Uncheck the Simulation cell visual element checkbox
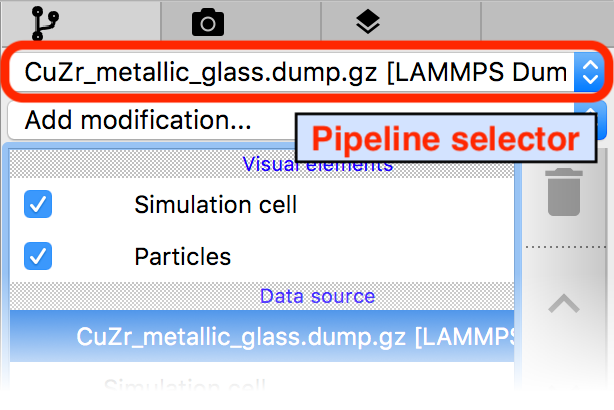 point(38,206)
